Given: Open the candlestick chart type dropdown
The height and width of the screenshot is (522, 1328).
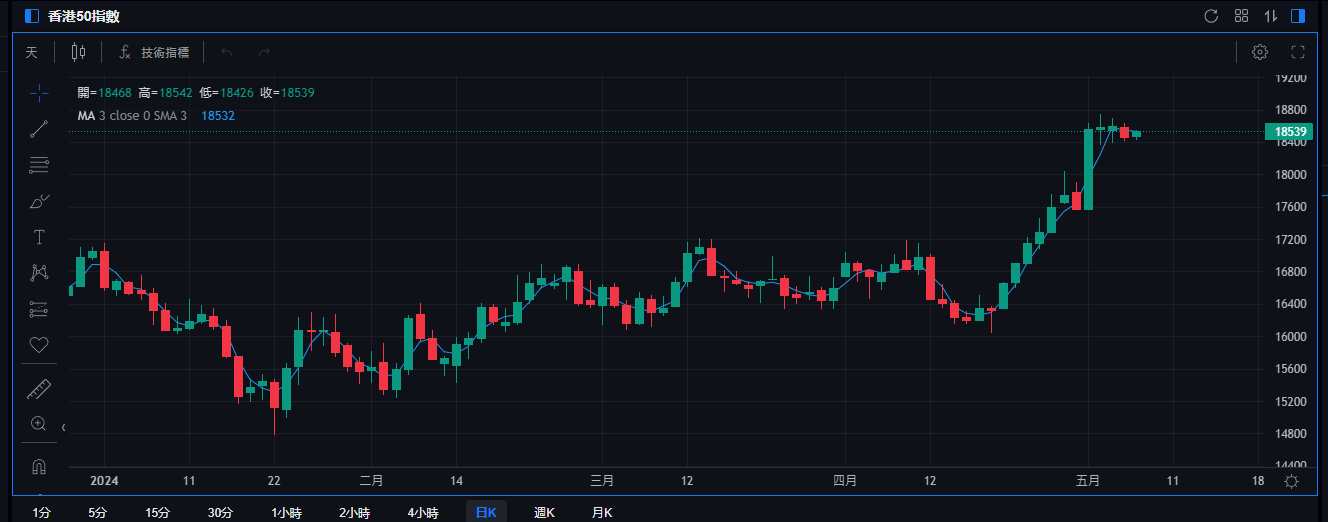Looking at the screenshot, I should 78,52.
